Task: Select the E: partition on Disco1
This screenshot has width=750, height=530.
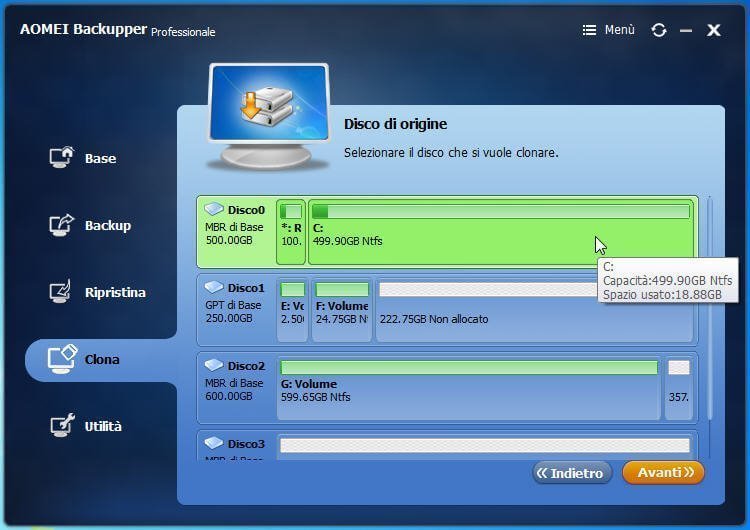Action: [292, 310]
